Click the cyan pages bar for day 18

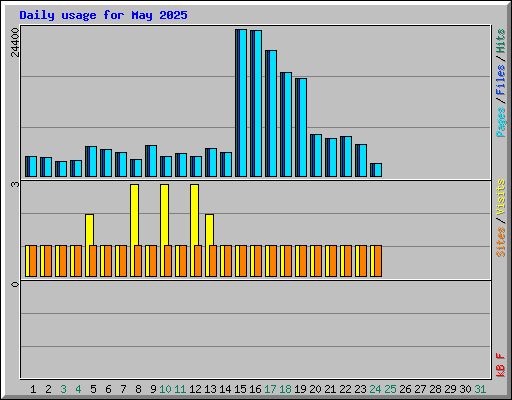288,124
